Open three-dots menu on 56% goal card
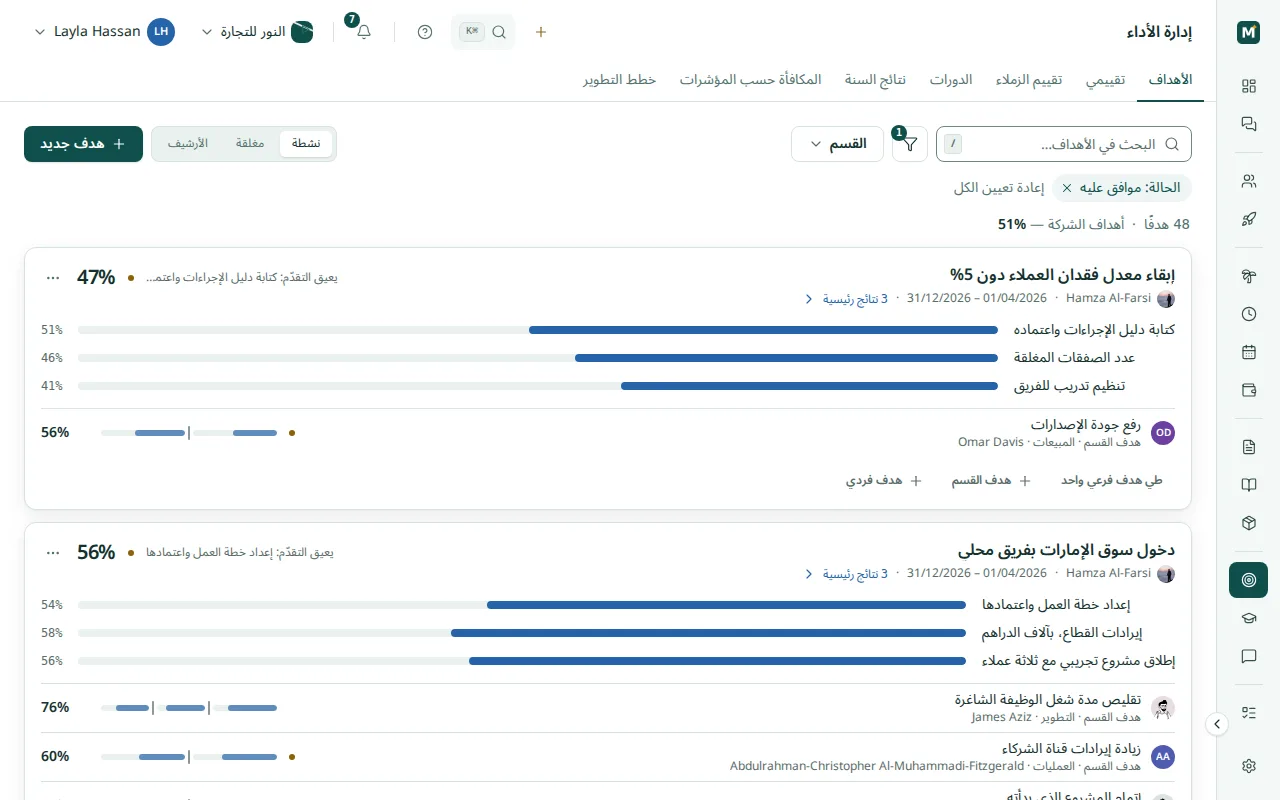1280x800 pixels. (x=53, y=552)
